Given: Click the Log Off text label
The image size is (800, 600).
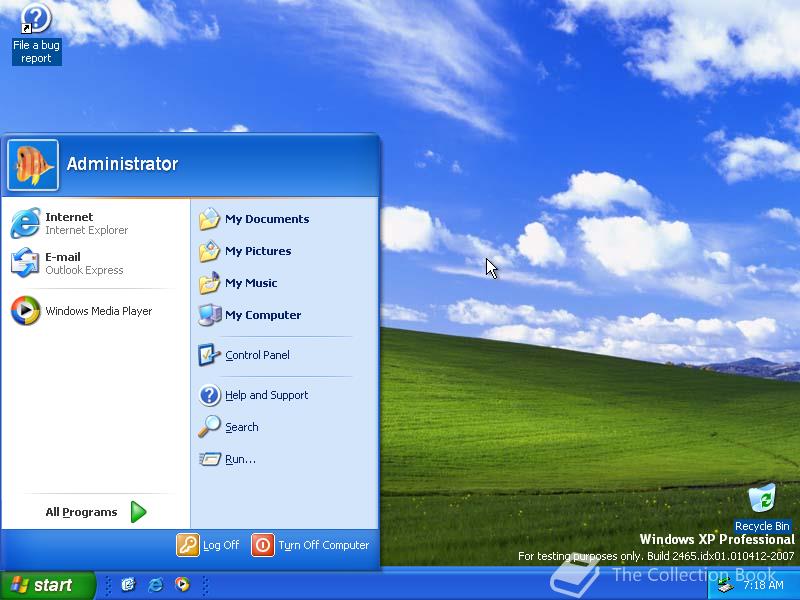Looking at the screenshot, I should 221,545.
